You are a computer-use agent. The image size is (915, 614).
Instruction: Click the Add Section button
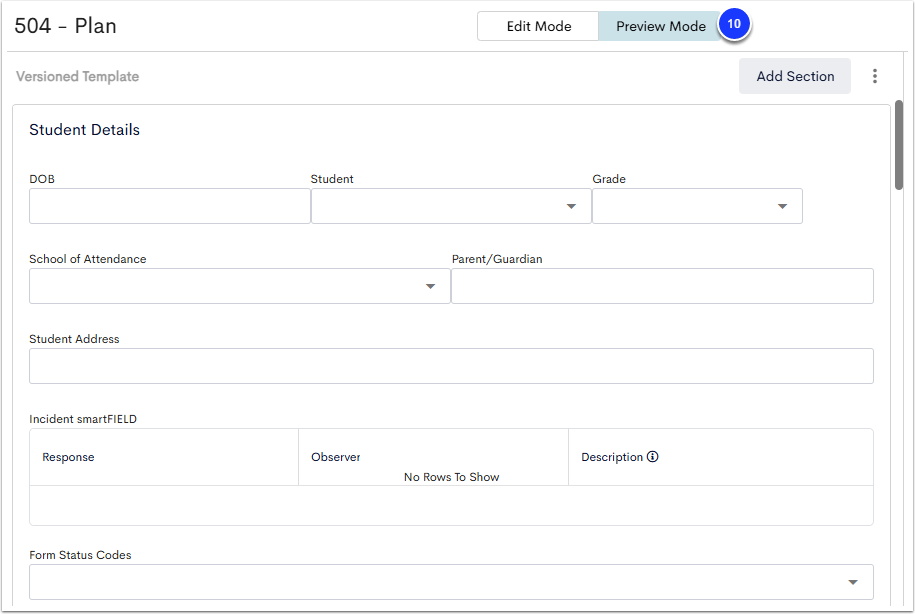[x=795, y=76]
